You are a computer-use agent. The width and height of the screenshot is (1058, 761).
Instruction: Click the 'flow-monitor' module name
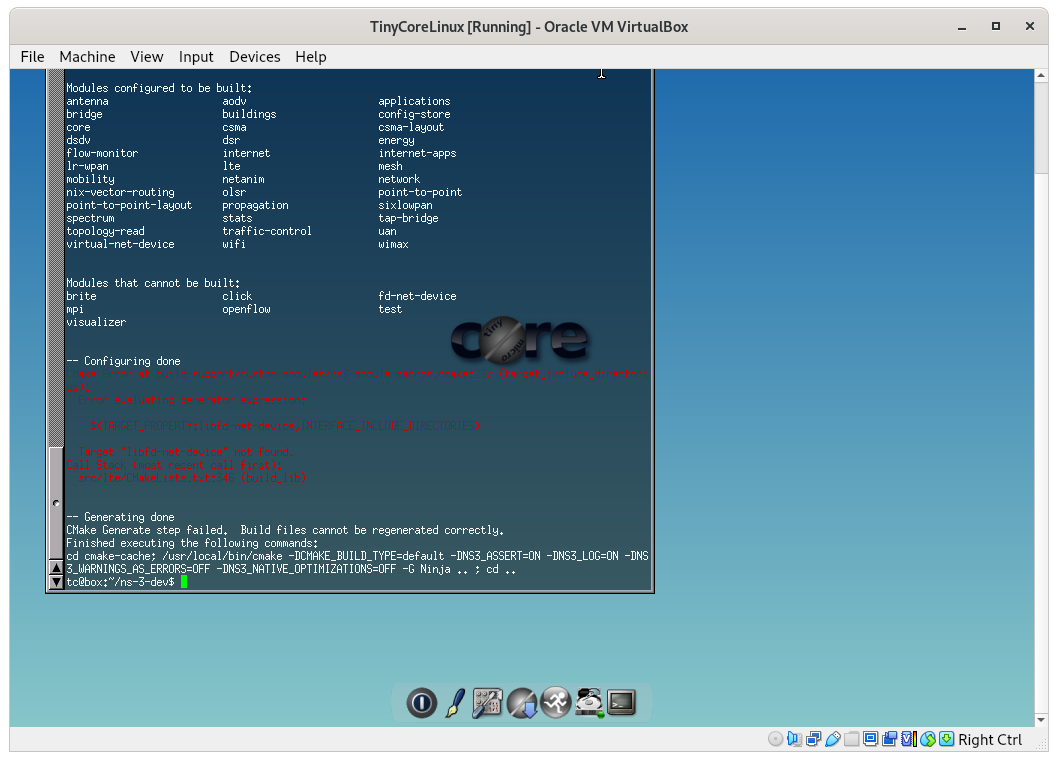click(102, 153)
